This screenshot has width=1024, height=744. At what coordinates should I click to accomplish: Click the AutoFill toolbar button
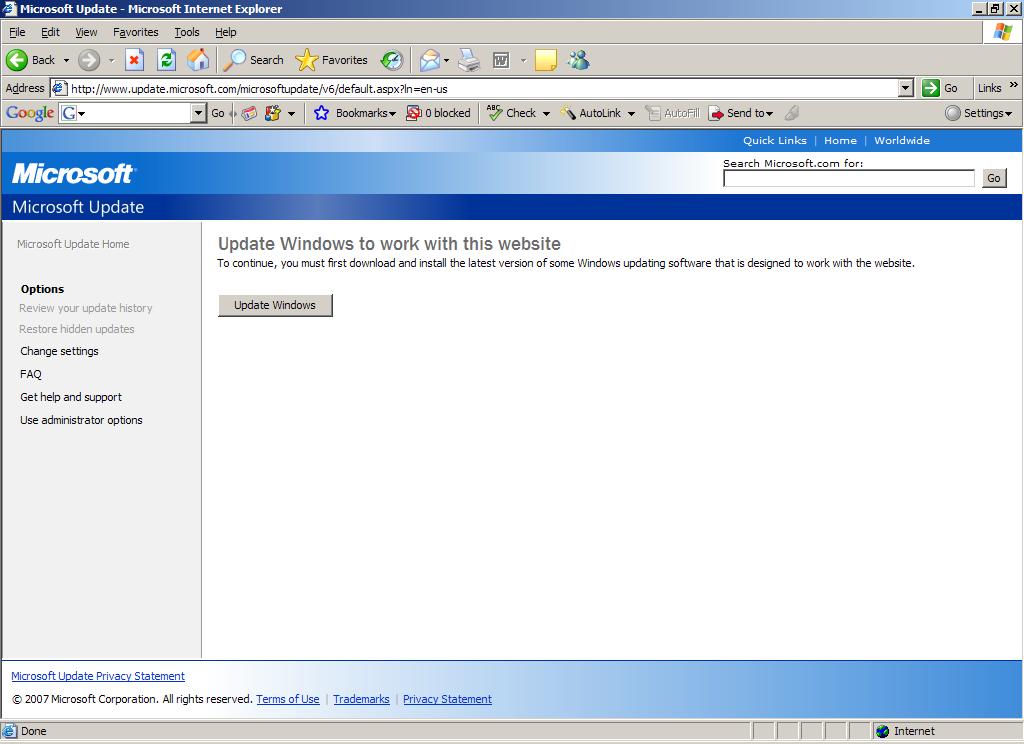click(x=672, y=113)
